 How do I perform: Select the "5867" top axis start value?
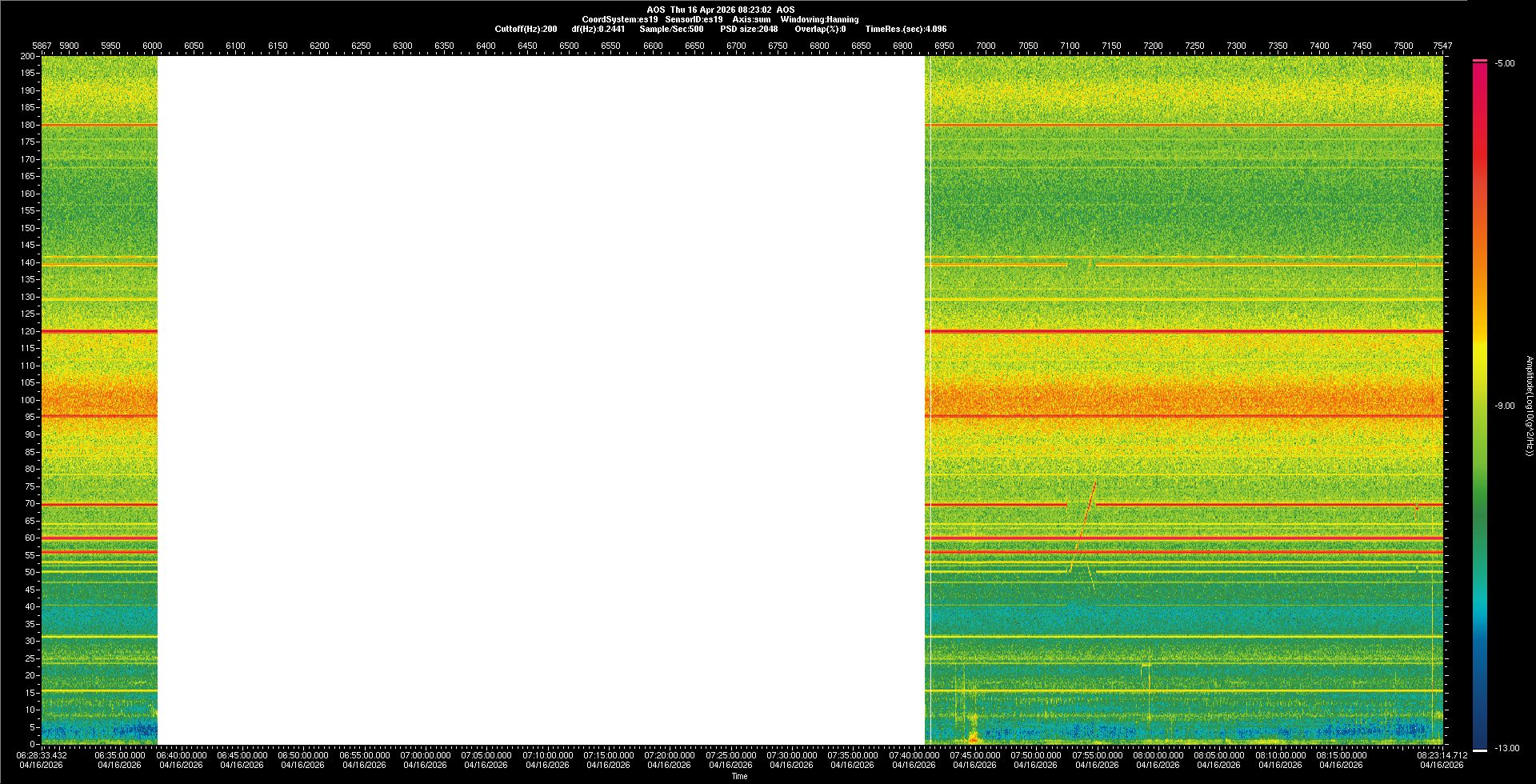coord(42,46)
